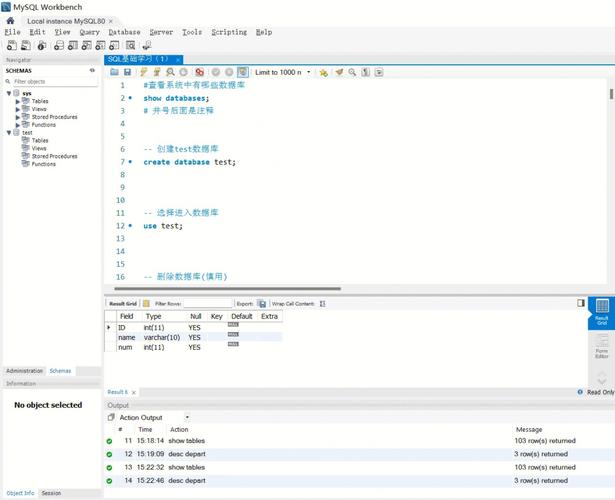Expand Views under sys
The image size is (615, 500).
click(18, 109)
